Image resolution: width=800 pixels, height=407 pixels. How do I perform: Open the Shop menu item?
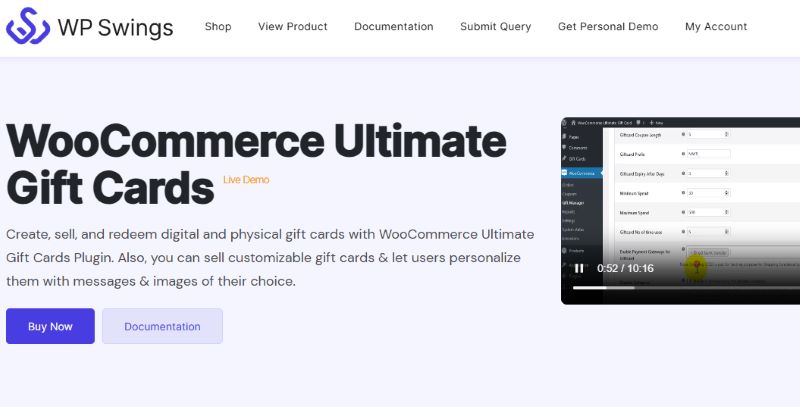[x=218, y=27]
